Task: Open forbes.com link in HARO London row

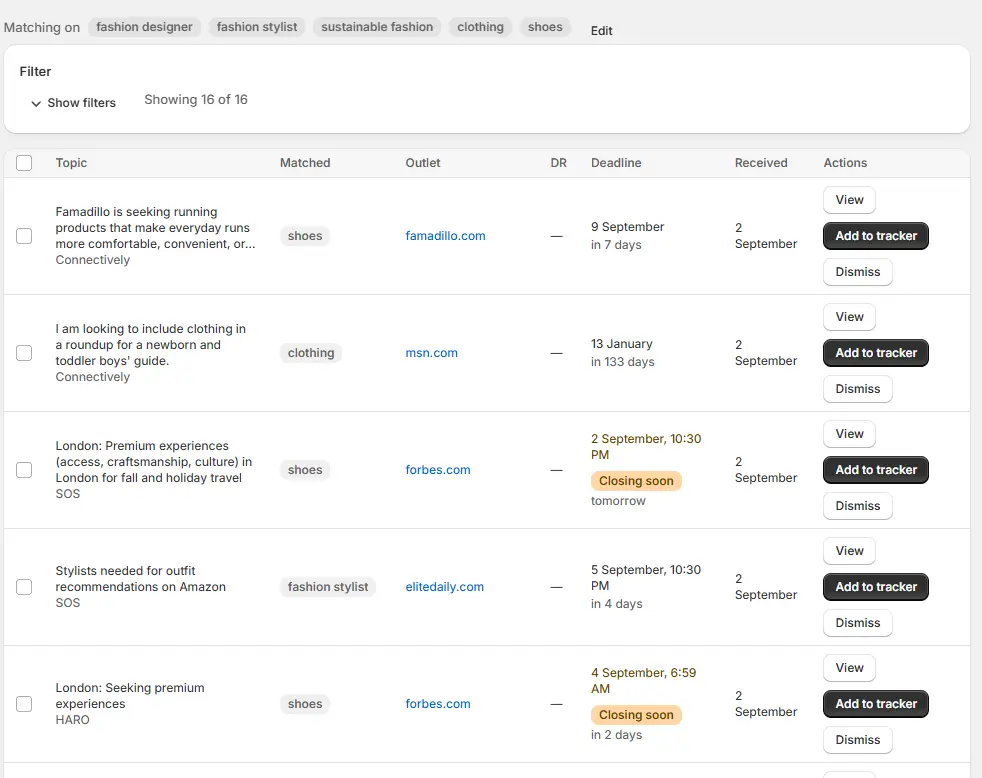Action: (438, 704)
